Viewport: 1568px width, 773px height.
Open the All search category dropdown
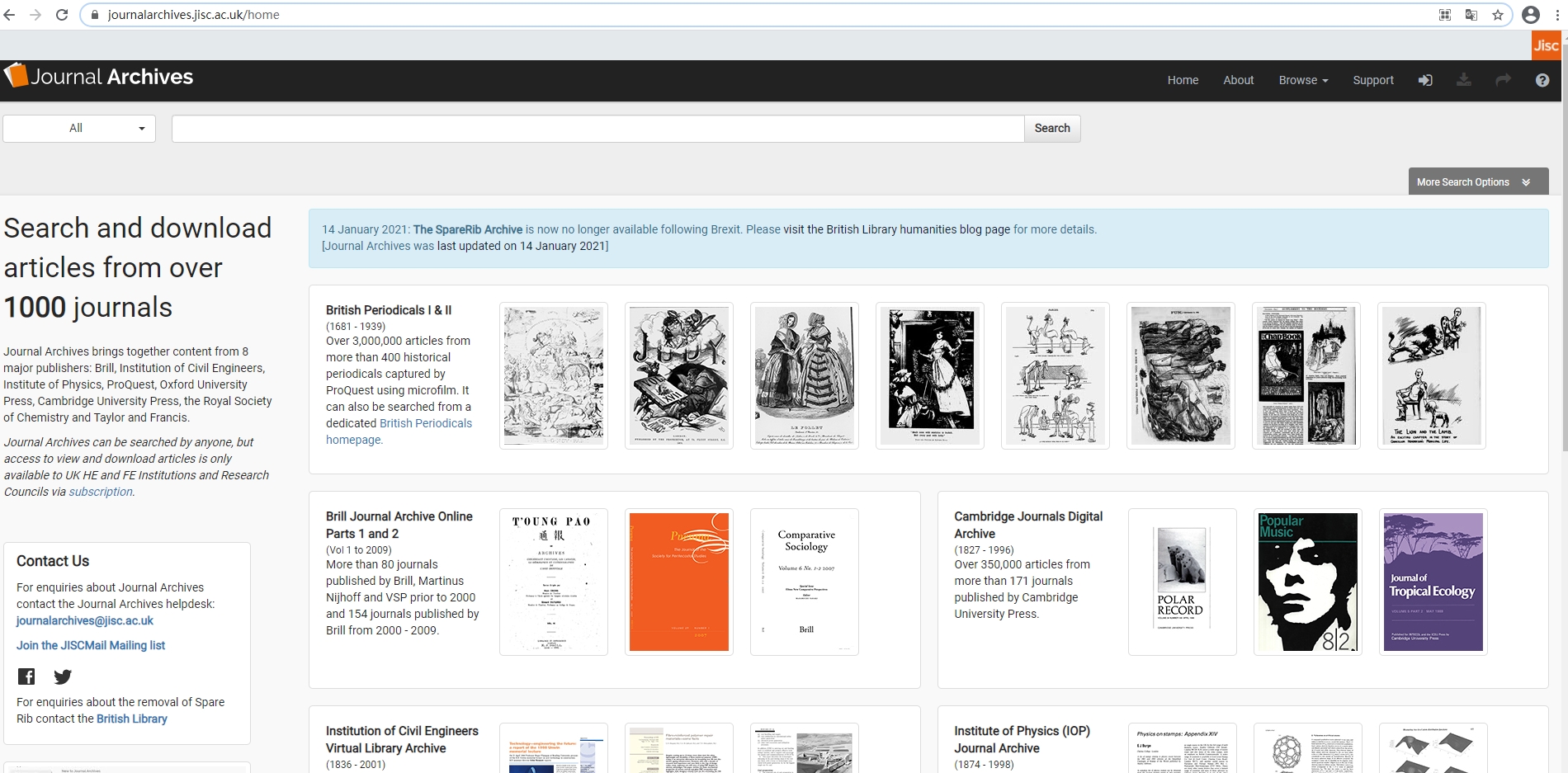click(79, 128)
